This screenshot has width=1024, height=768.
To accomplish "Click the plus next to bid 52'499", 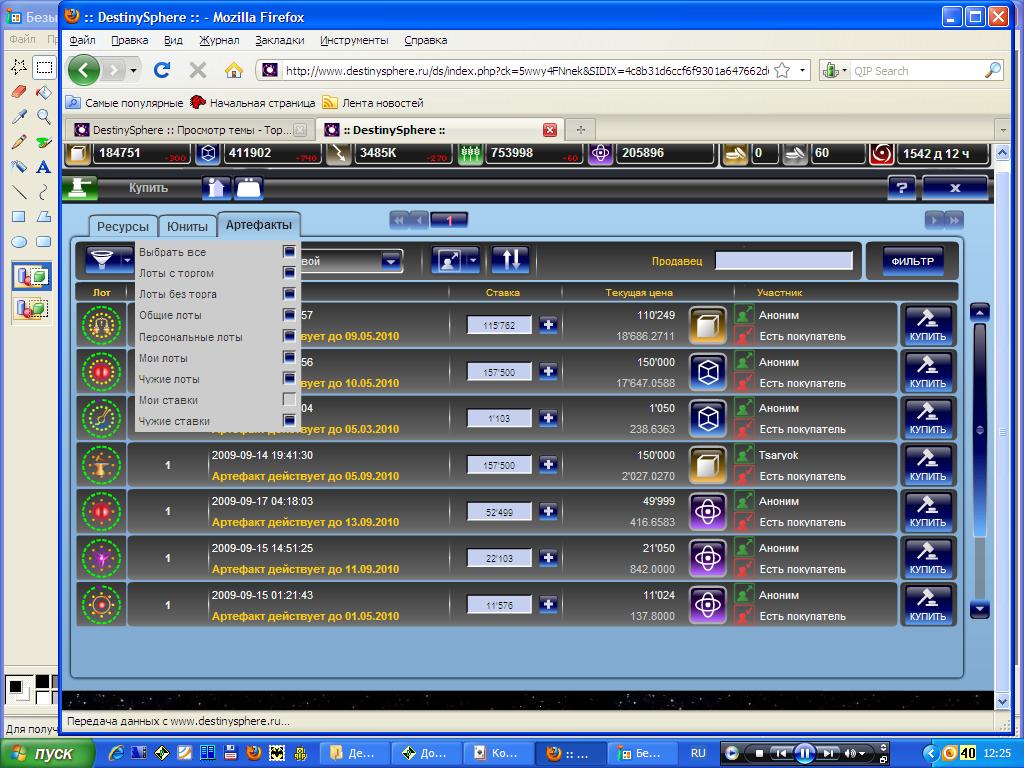I will (548, 511).
